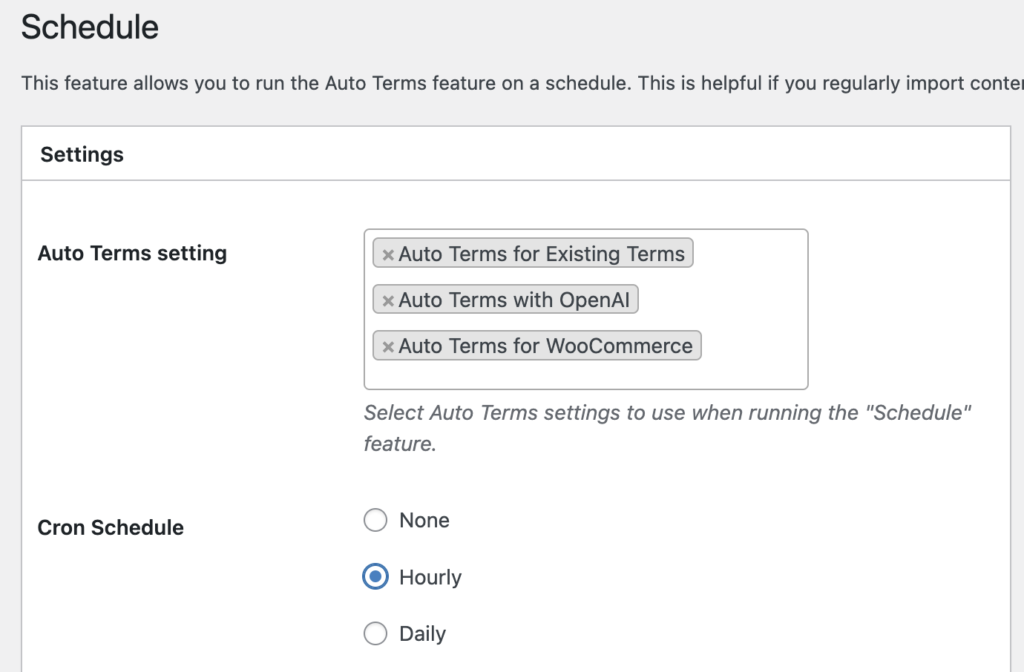The width and height of the screenshot is (1024, 672).
Task: Select the None cron schedule
Action: point(375,520)
